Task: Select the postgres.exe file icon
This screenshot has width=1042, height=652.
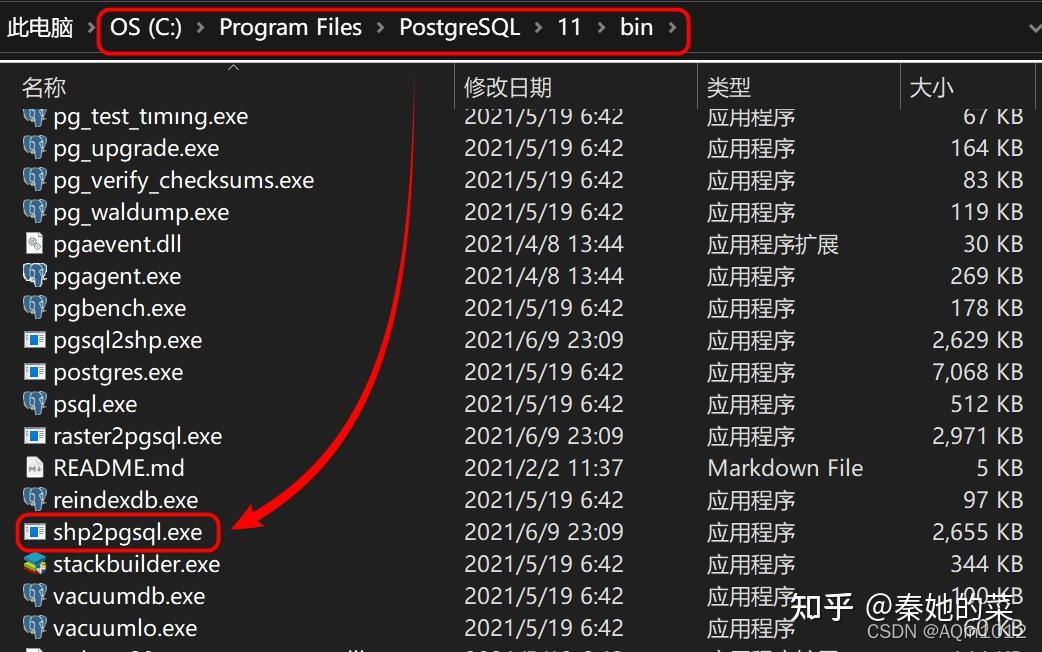Action: (x=35, y=372)
